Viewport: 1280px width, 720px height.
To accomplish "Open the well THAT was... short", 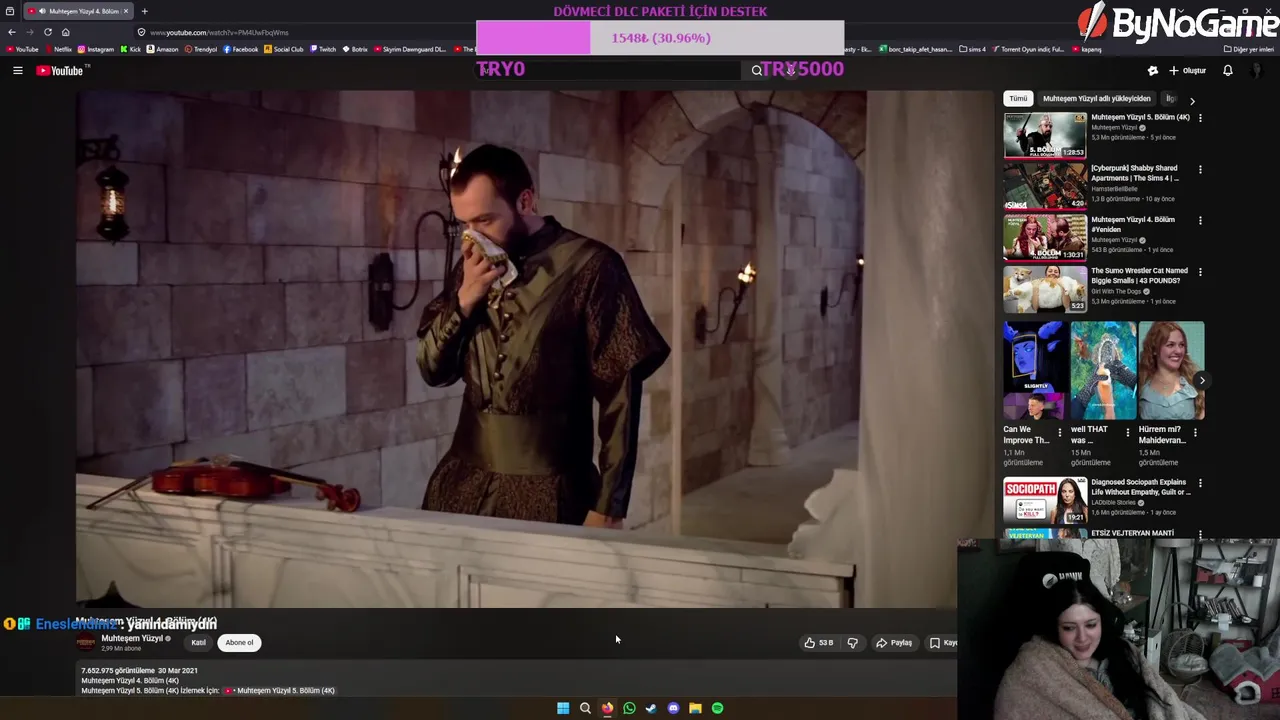I will [1103, 370].
